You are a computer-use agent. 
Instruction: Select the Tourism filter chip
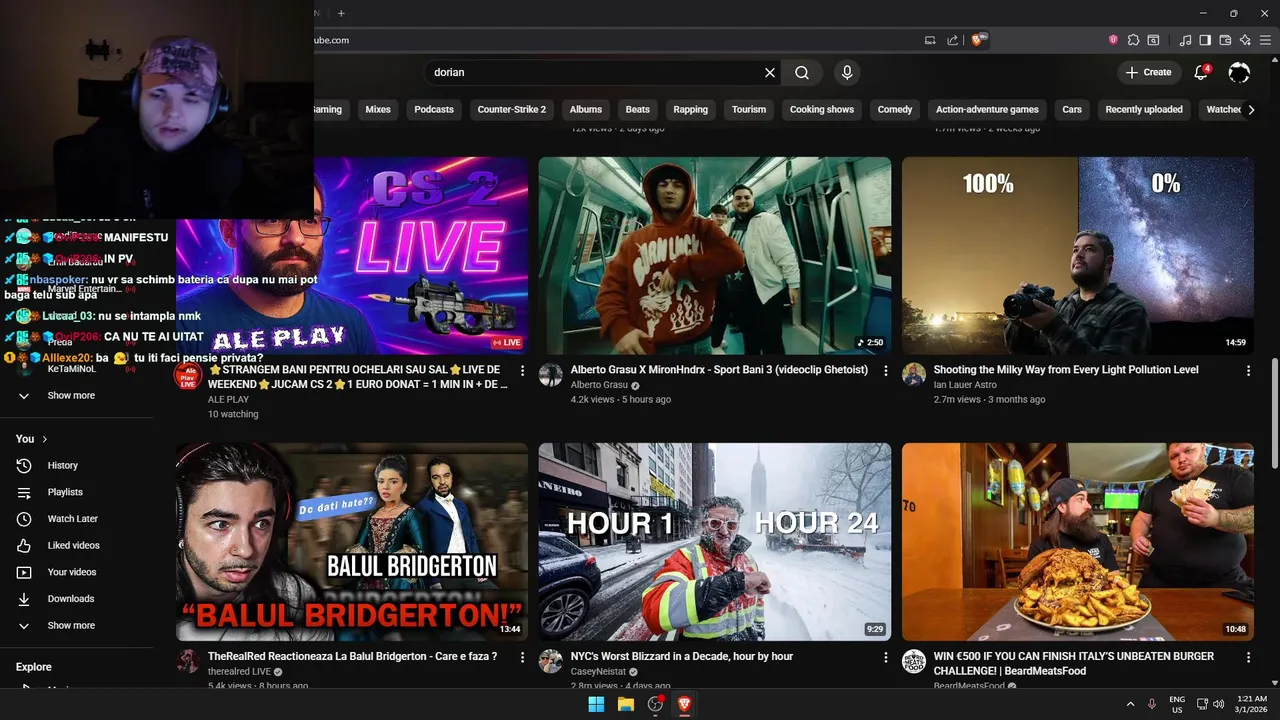click(749, 110)
